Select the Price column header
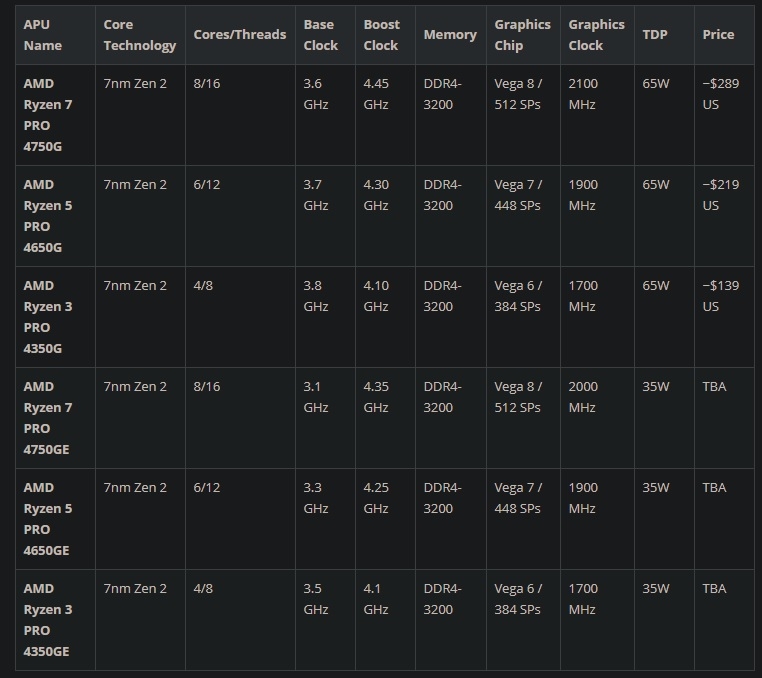762x678 pixels. tap(718, 35)
